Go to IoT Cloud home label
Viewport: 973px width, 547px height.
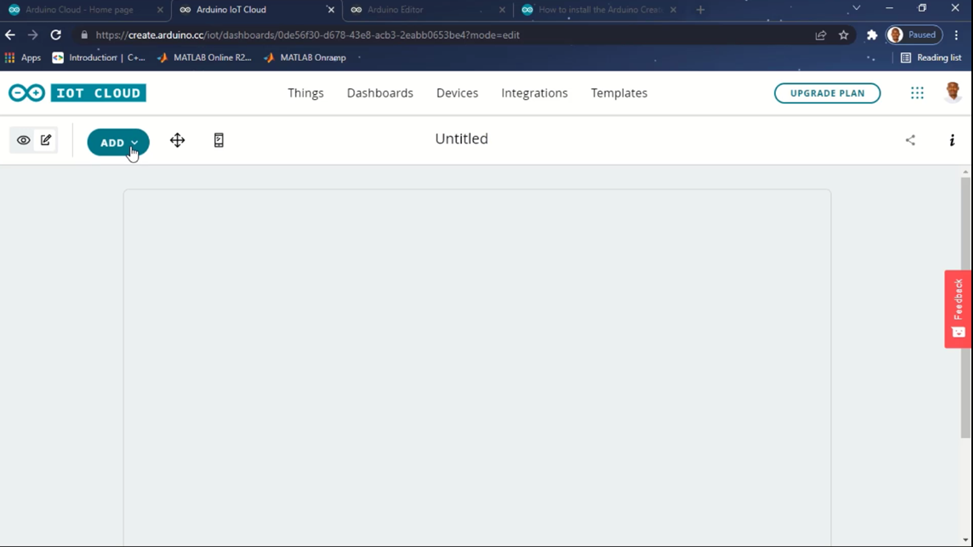(x=98, y=93)
